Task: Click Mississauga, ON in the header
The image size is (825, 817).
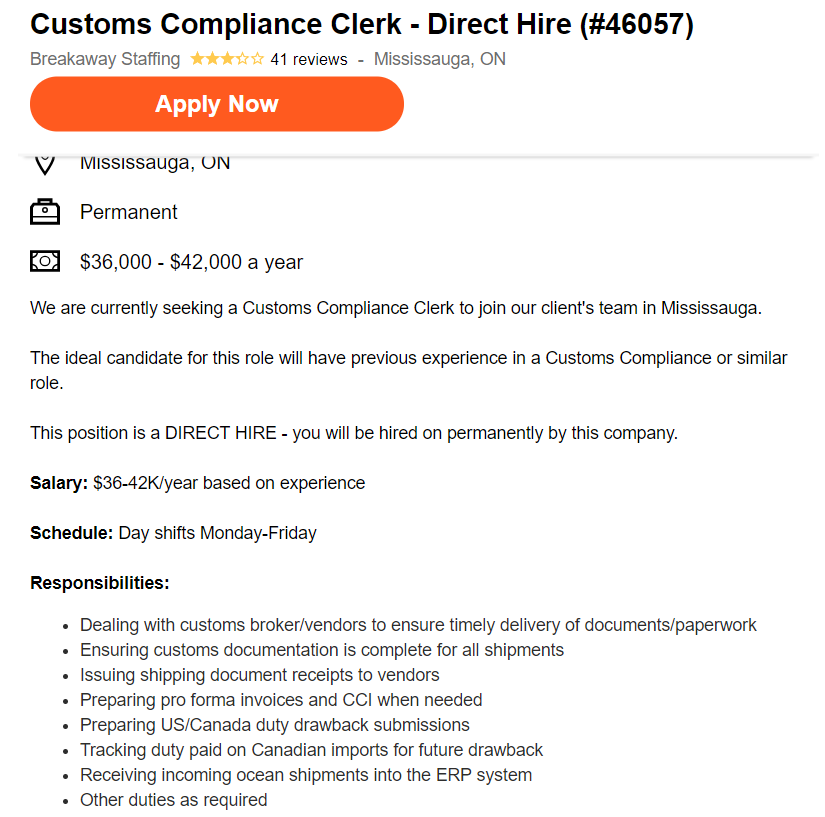Action: [x=440, y=59]
